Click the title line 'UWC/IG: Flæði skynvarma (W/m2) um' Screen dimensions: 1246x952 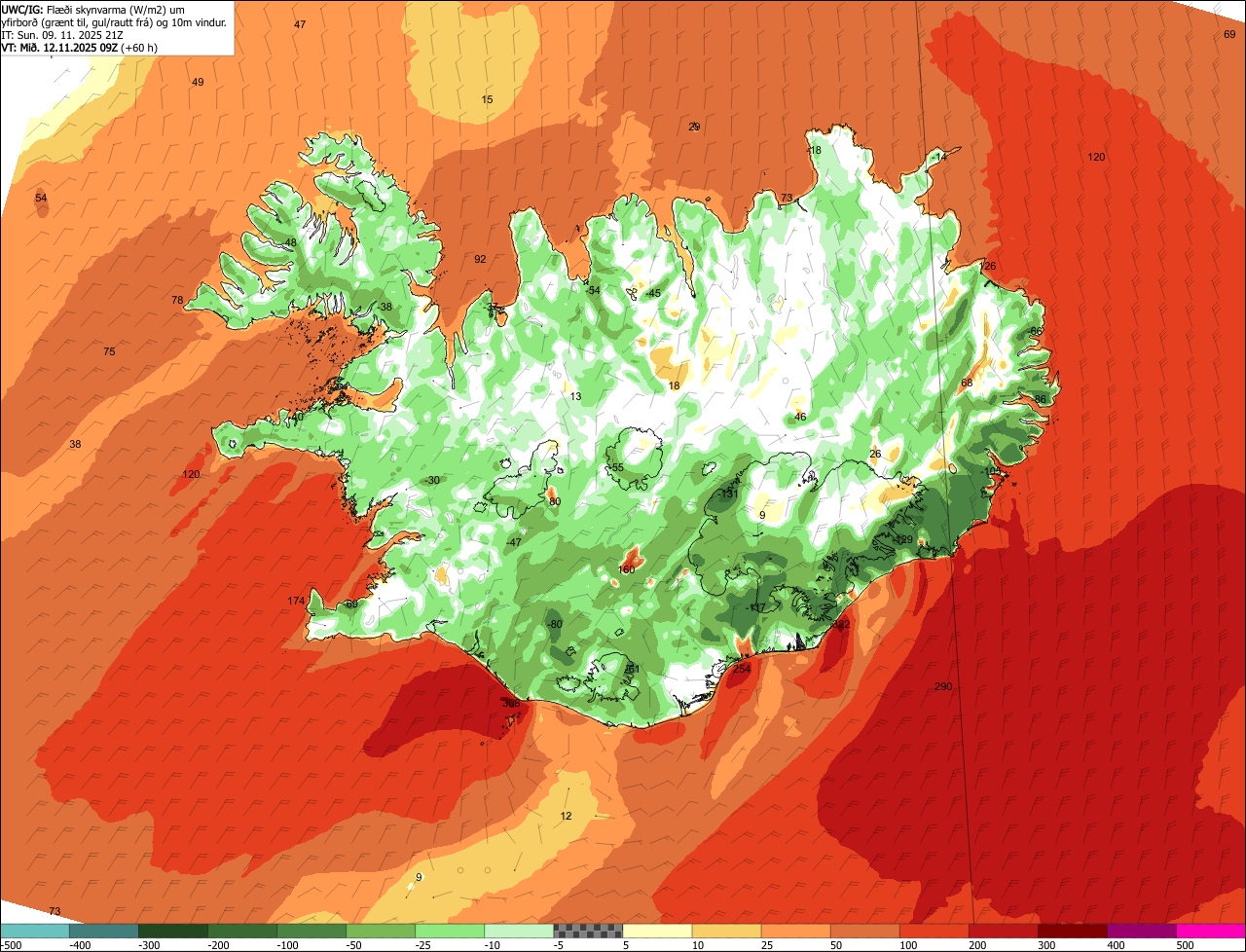pyautogui.click(x=92, y=9)
